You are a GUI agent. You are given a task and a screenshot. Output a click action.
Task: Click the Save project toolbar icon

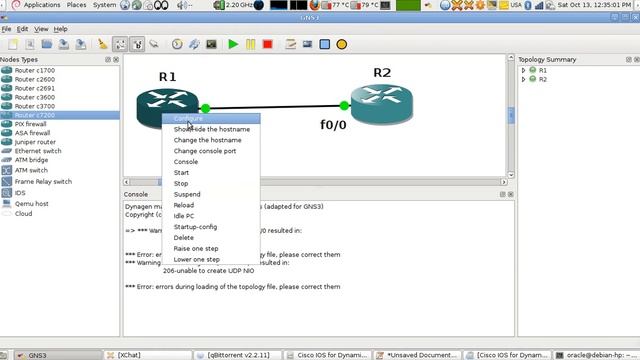[x=63, y=44]
